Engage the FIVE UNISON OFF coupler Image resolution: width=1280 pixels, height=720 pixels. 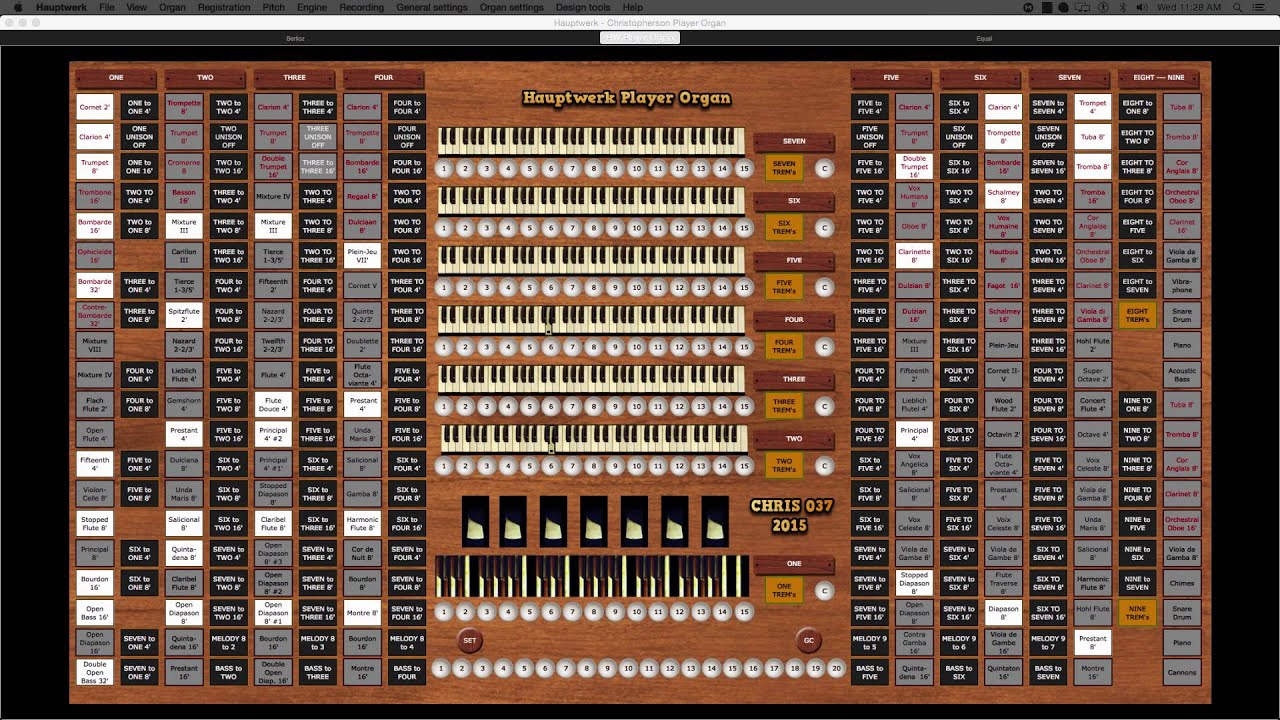[870, 137]
